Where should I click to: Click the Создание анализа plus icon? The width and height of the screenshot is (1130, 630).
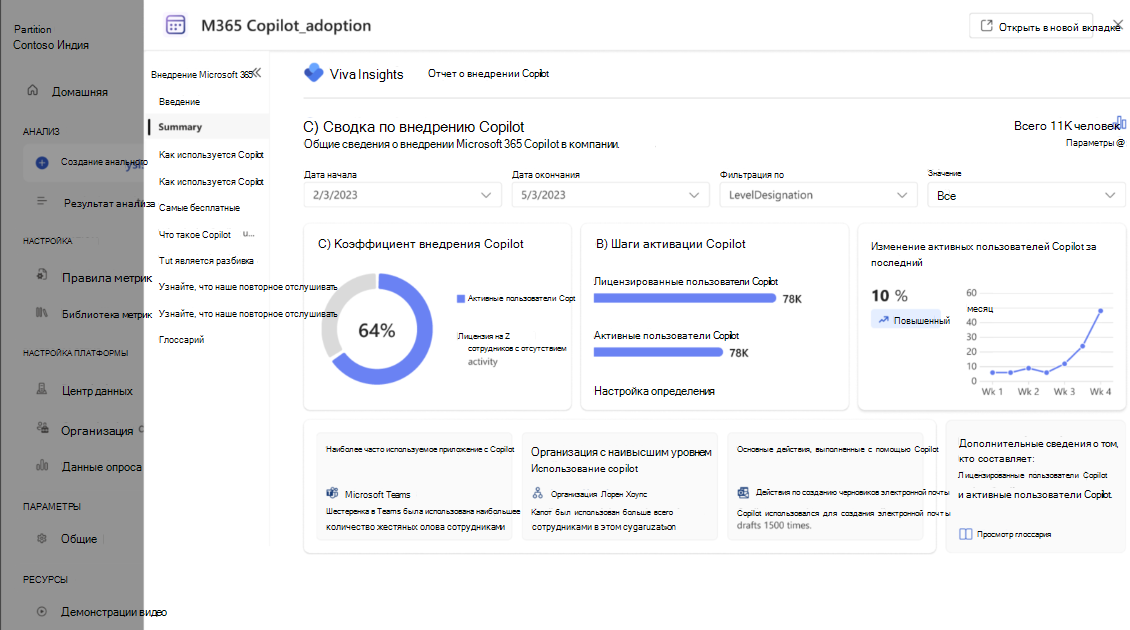42,163
